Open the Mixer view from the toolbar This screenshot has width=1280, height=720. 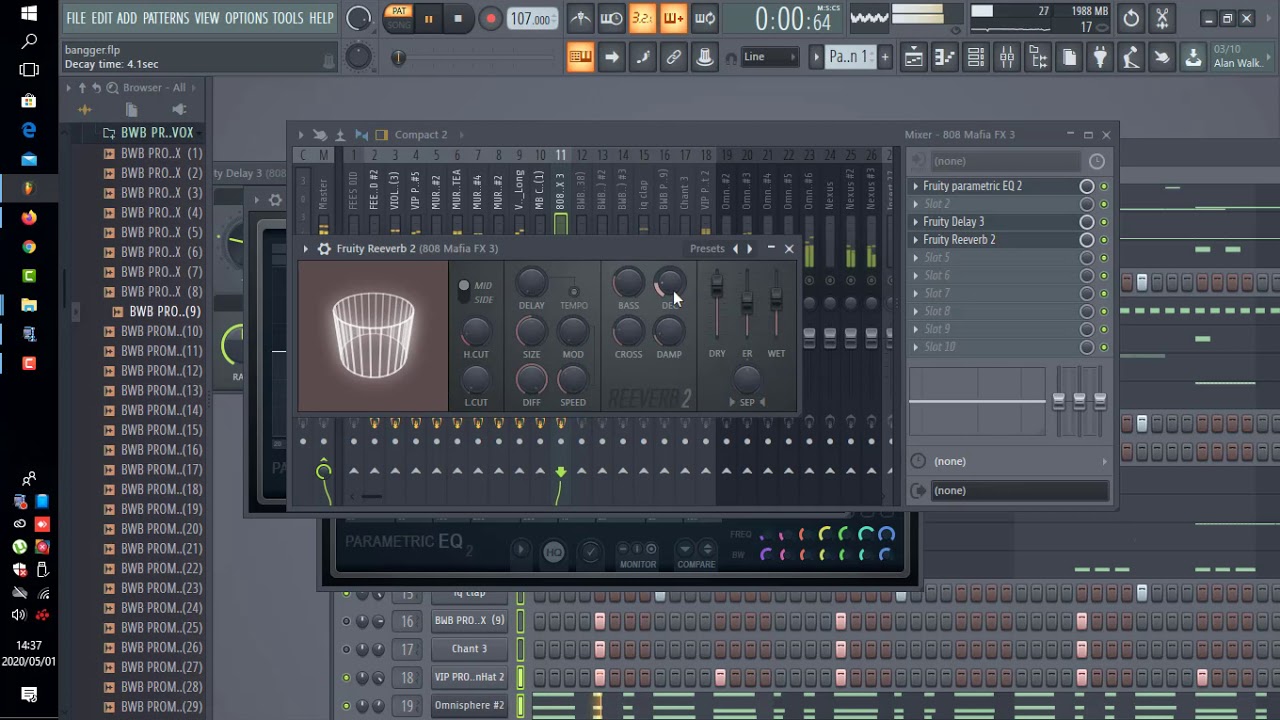point(1007,58)
